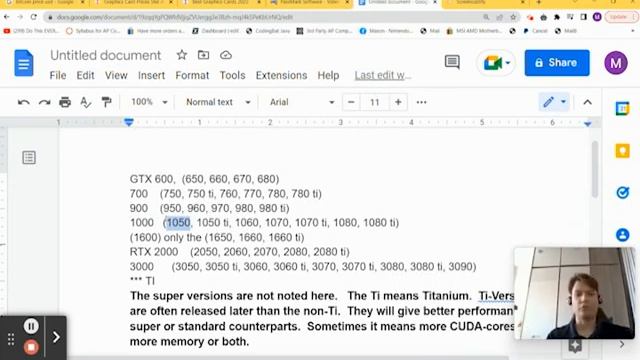Click the font size 11 field
The height and width of the screenshot is (360, 640).
[x=375, y=102]
